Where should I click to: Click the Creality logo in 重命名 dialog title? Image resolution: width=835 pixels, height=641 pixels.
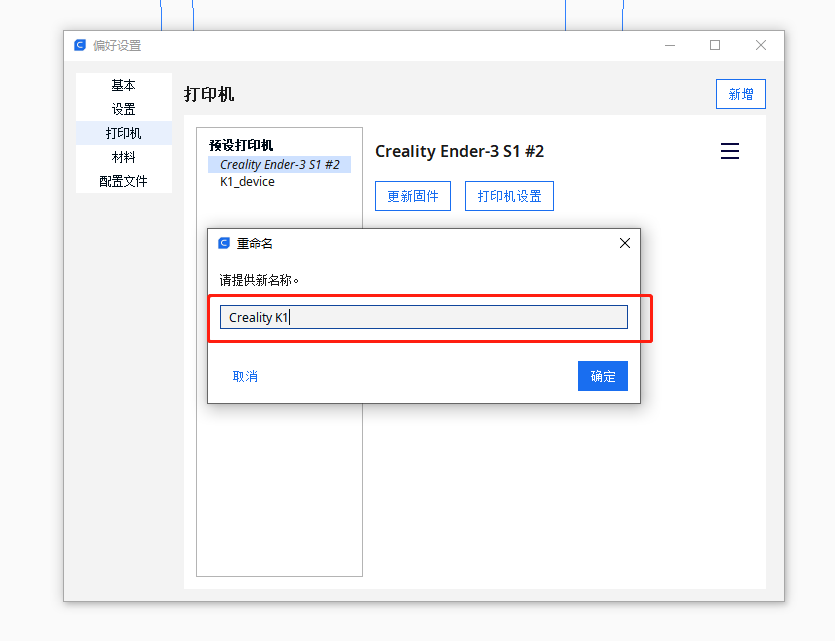[224, 243]
